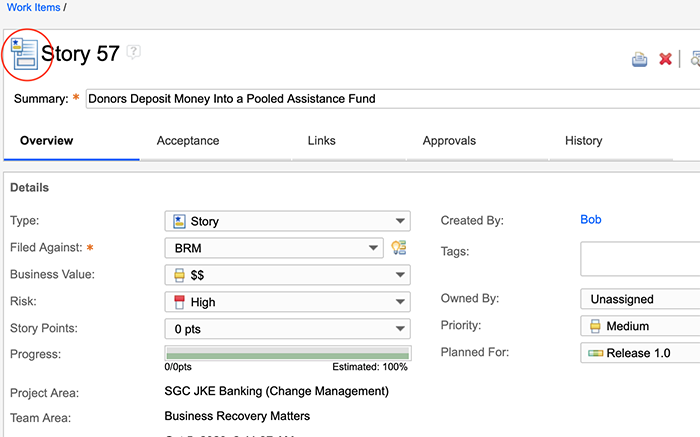Click the category browse icon beside BRM

tap(399, 247)
